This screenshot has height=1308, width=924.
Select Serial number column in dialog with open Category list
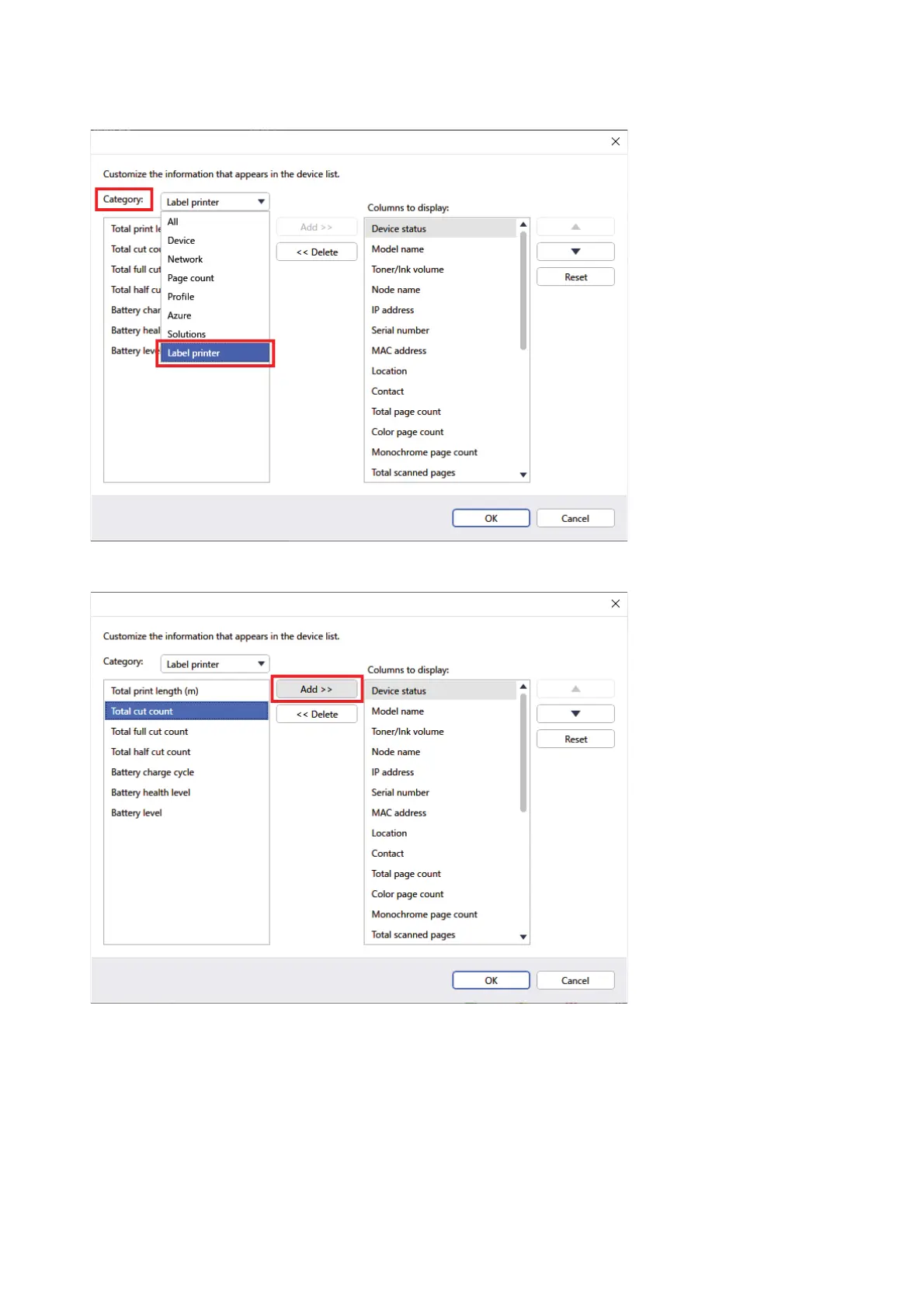(x=441, y=329)
